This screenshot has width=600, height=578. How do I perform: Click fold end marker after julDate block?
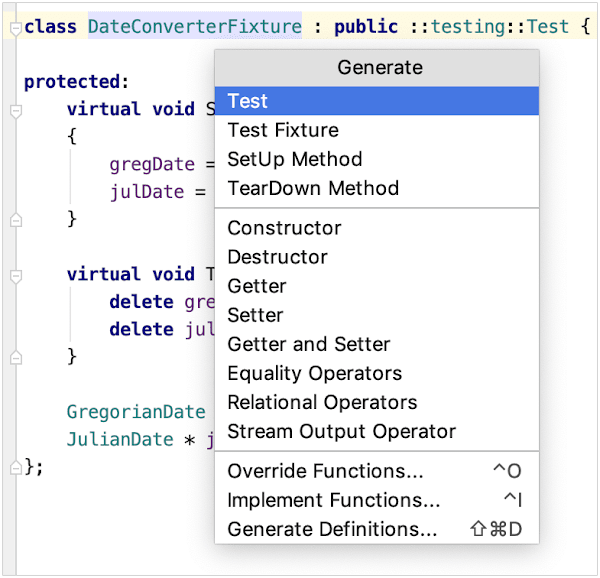16,220
